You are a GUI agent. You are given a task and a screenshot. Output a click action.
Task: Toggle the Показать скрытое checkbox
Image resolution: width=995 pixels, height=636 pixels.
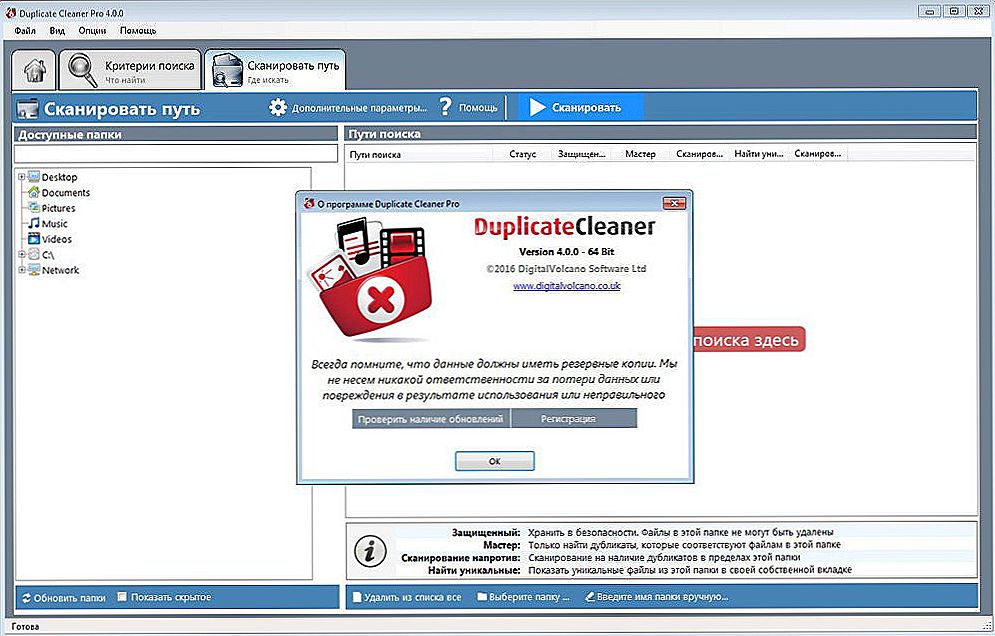pos(122,597)
